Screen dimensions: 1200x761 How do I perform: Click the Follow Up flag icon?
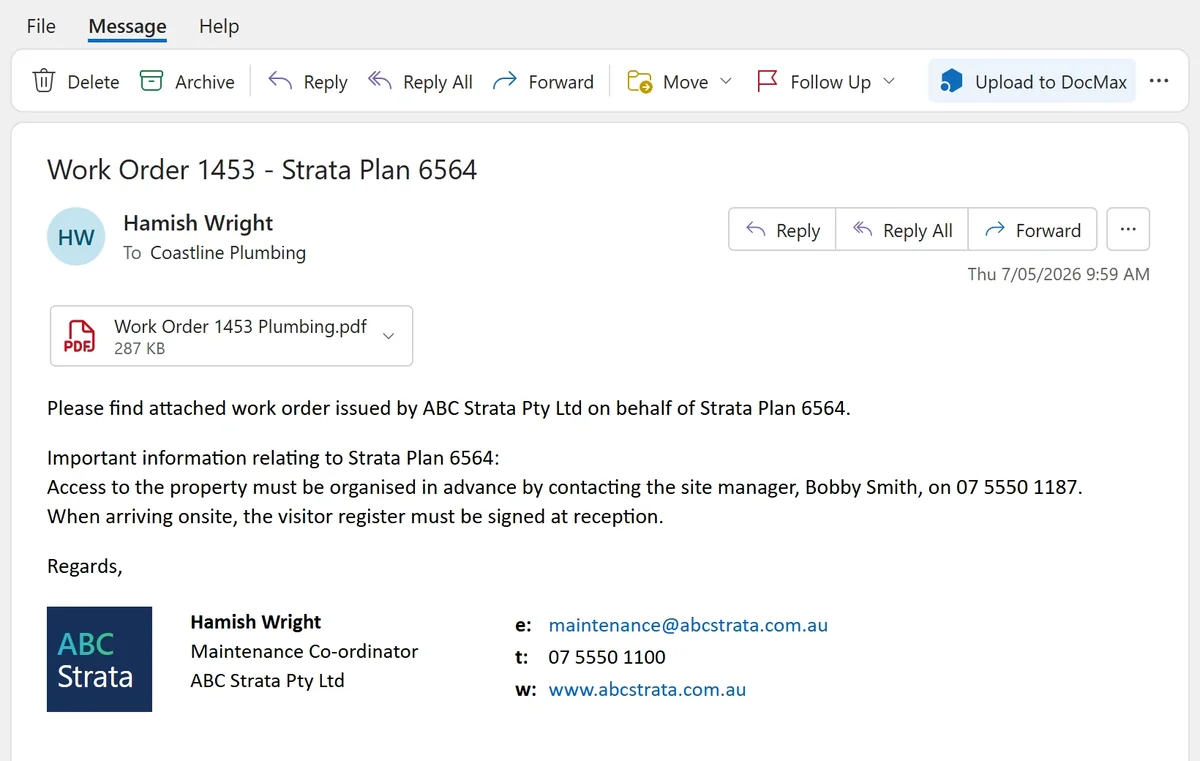(x=767, y=81)
